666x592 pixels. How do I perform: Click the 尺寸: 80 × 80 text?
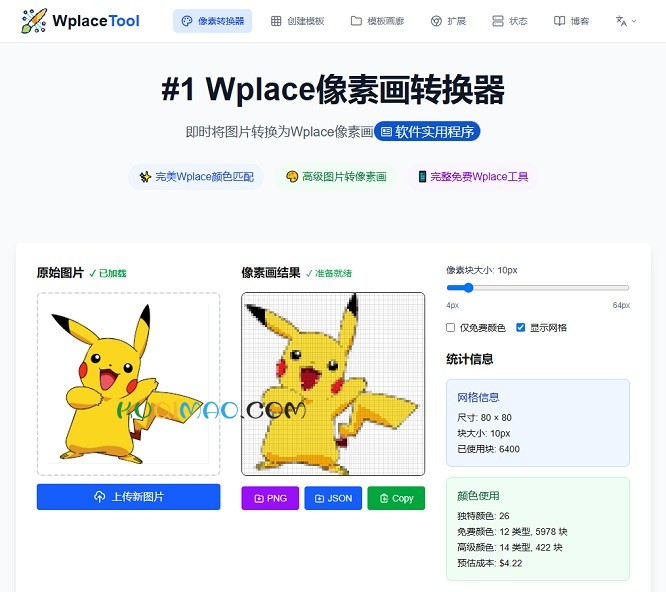(x=484, y=417)
